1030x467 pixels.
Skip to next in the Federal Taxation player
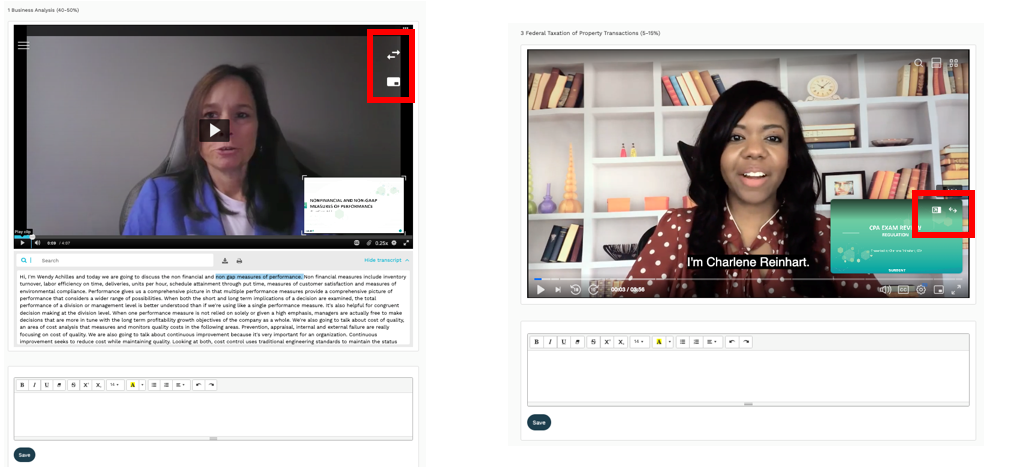(x=558, y=290)
